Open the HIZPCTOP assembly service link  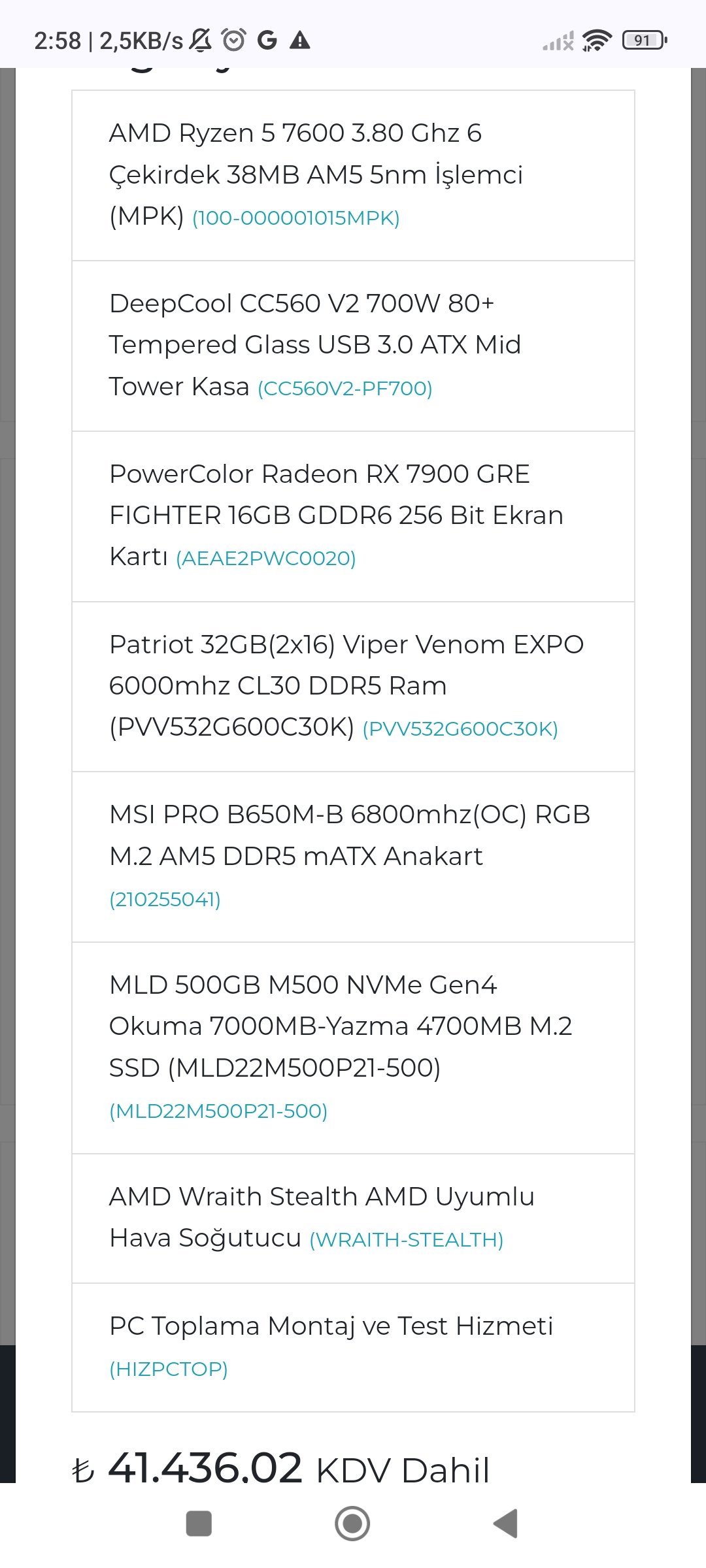click(x=169, y=1369)
